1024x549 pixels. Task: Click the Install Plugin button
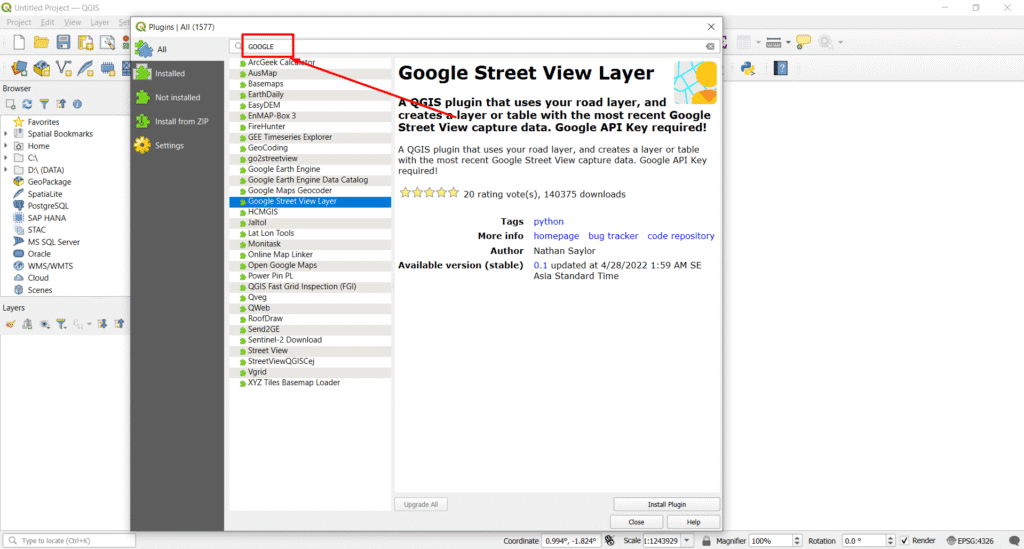[667, 504]
